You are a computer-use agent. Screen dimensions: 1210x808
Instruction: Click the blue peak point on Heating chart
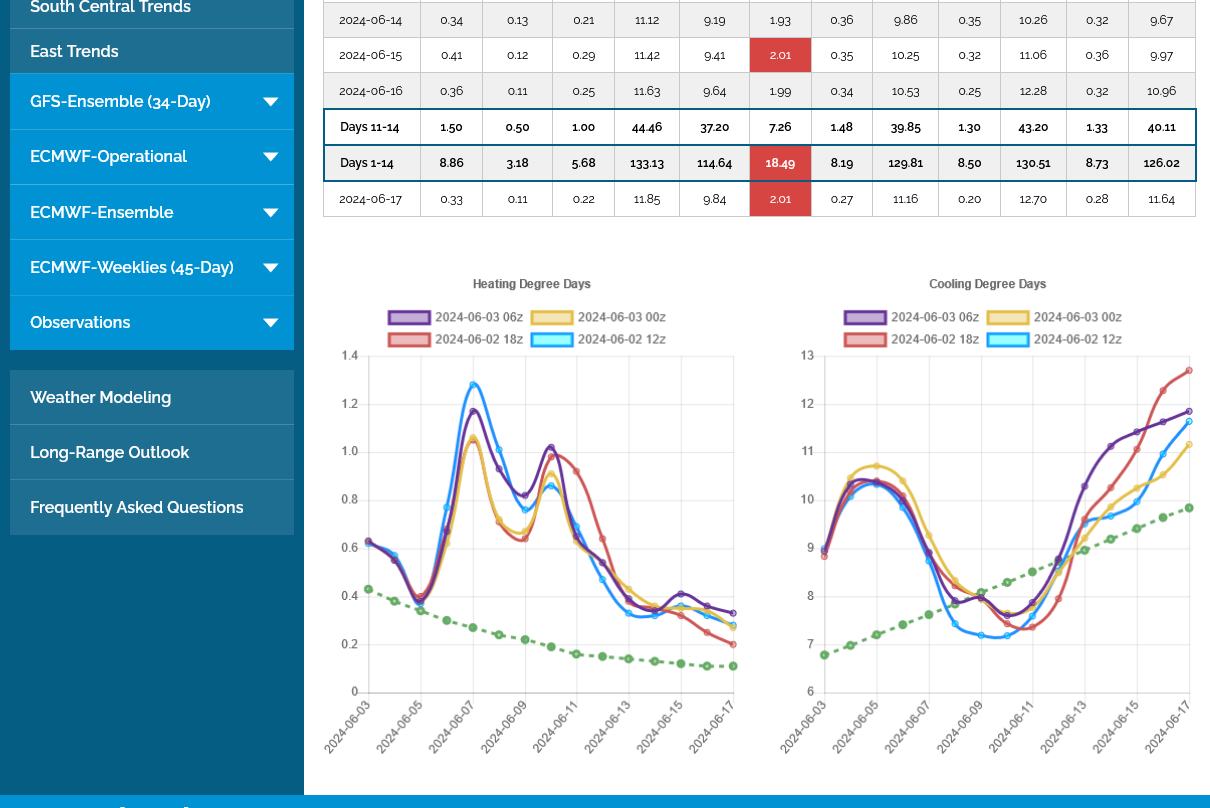pyautogui.click(x=473, y=384)
